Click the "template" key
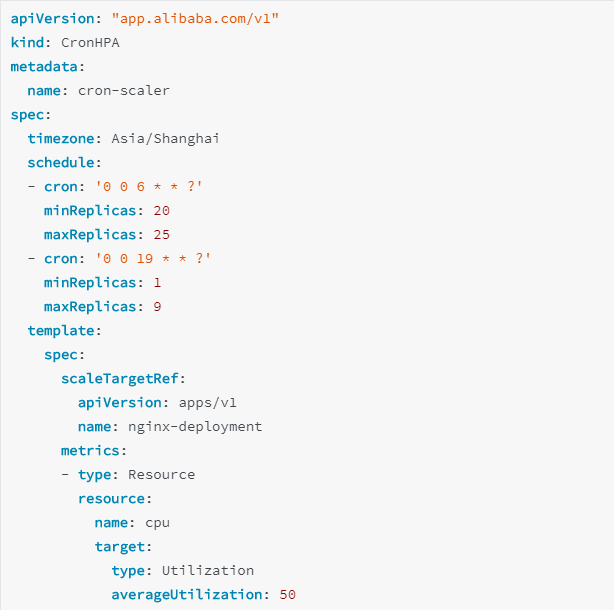The image size is (614, 610). (64, 330)
